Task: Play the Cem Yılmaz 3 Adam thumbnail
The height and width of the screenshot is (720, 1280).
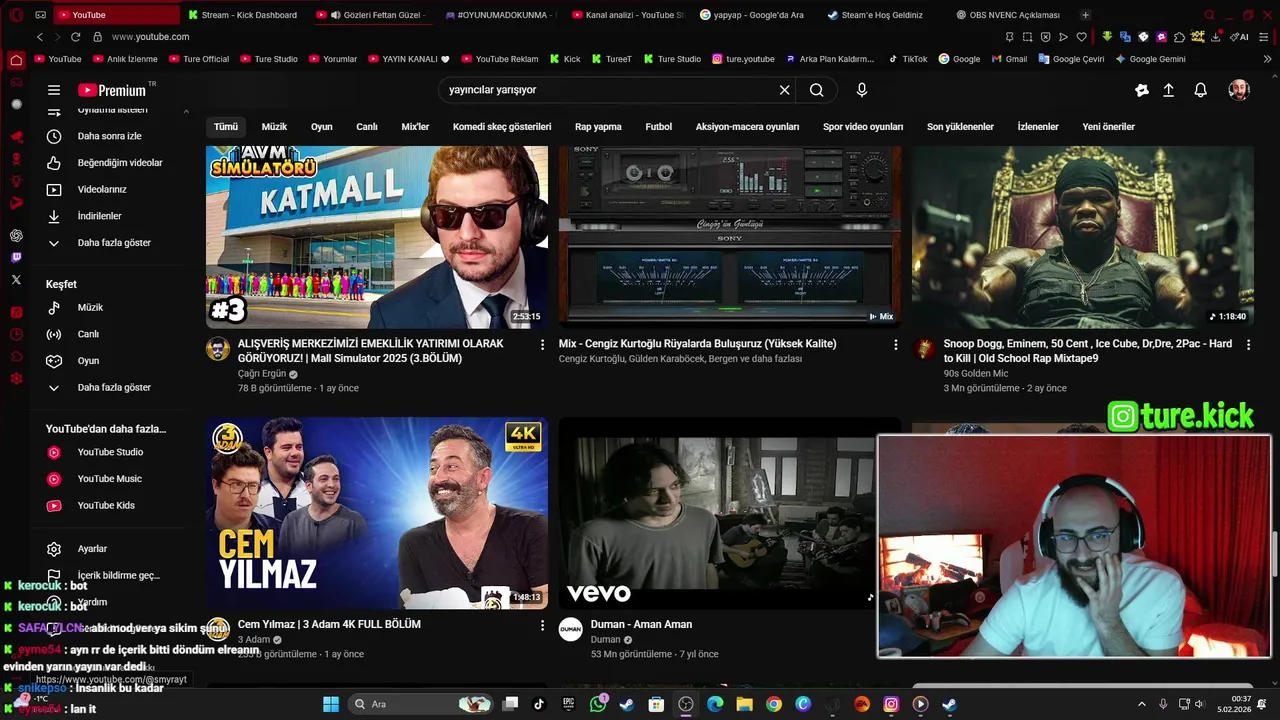Action: 377,513
